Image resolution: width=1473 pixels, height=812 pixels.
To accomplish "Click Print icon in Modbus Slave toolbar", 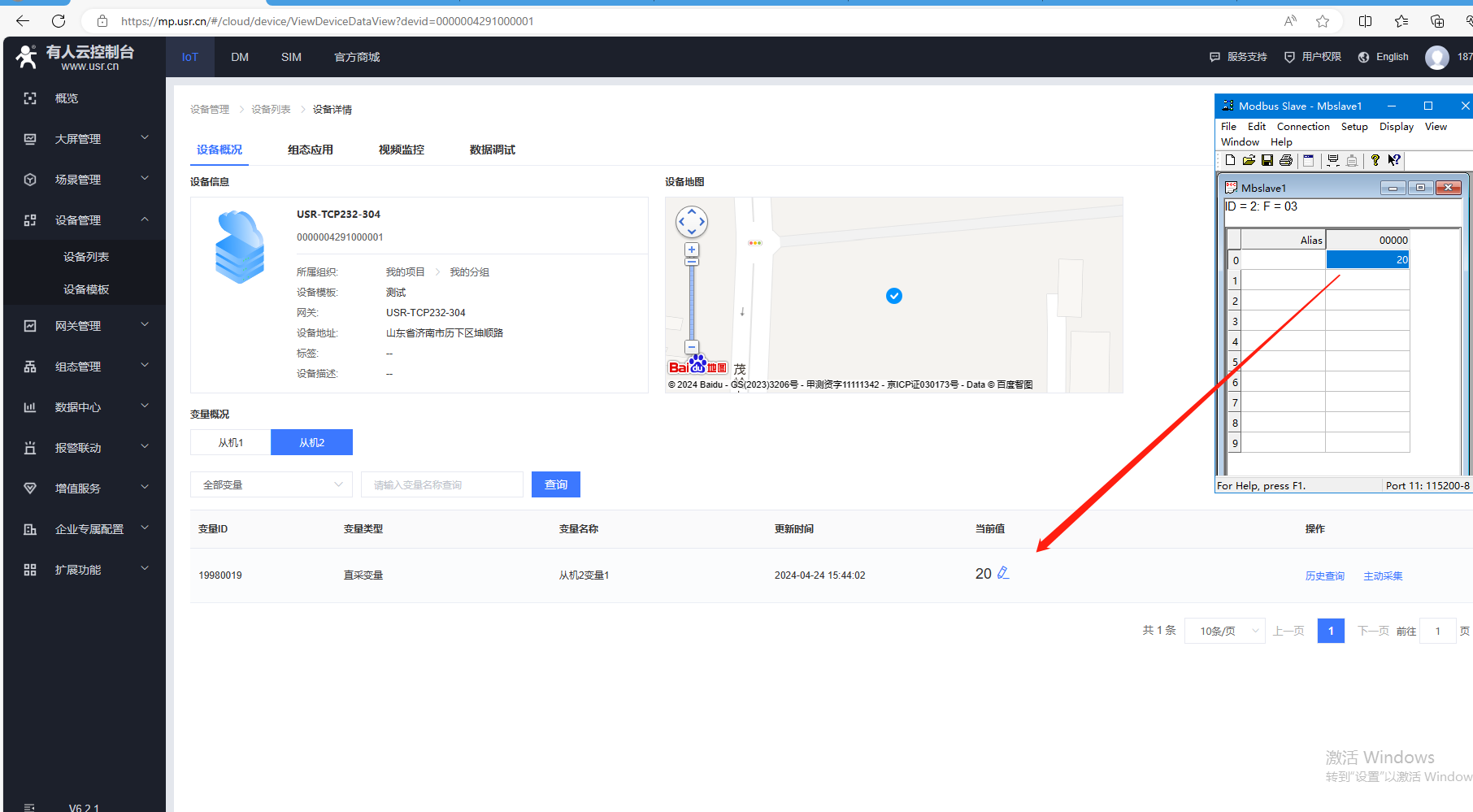I will 1286,160.
